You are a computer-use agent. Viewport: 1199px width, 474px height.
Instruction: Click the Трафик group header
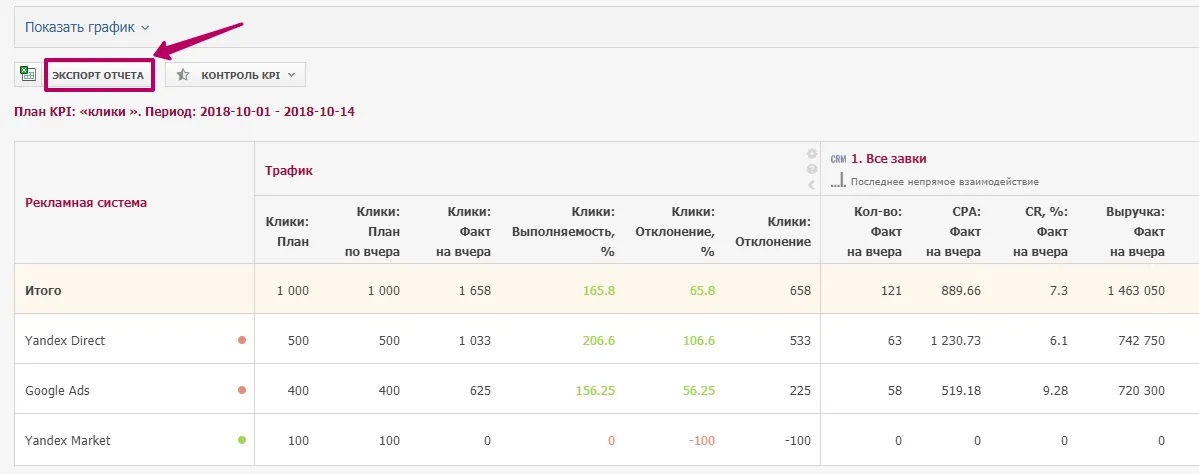[x=289, y=171]
